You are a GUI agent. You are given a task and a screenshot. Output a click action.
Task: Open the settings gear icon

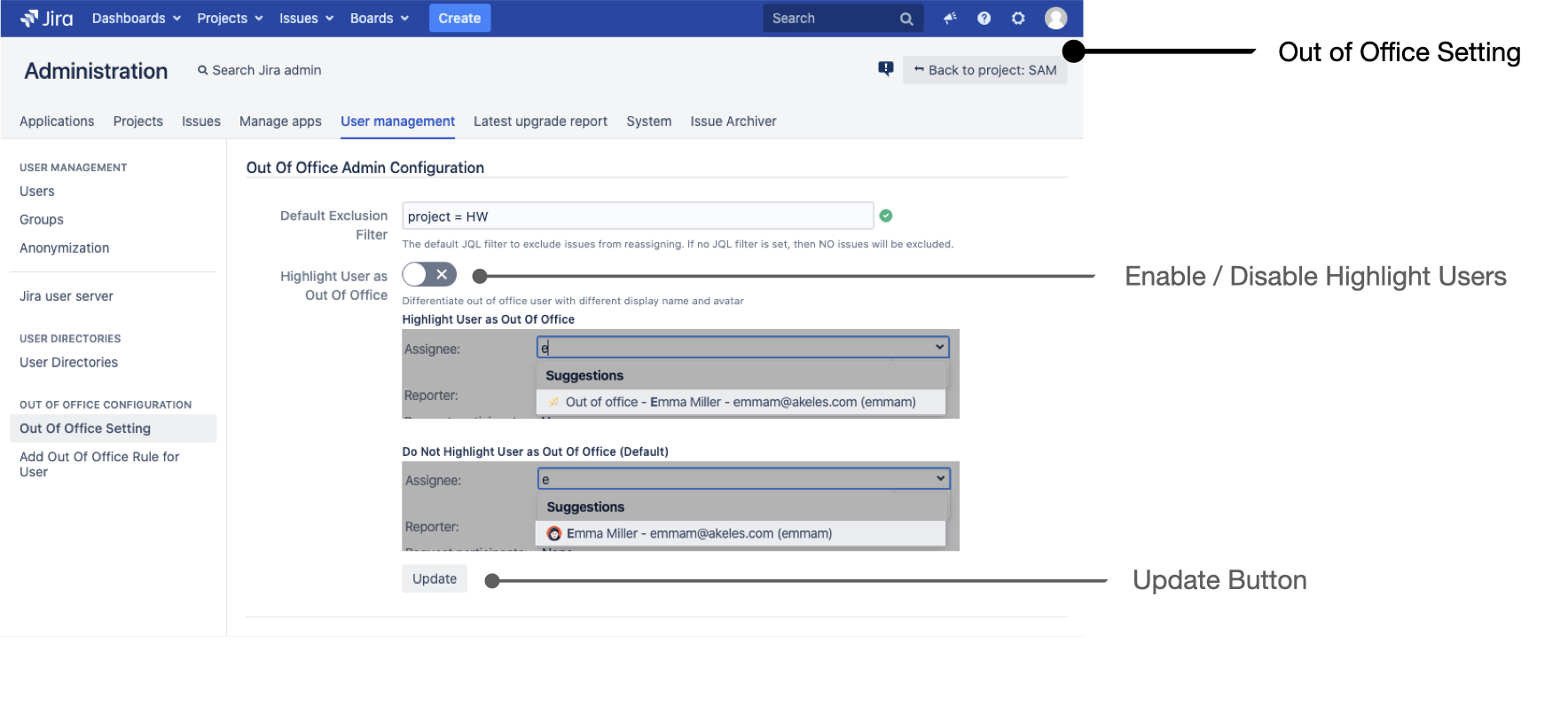[x=1018, y=19]
